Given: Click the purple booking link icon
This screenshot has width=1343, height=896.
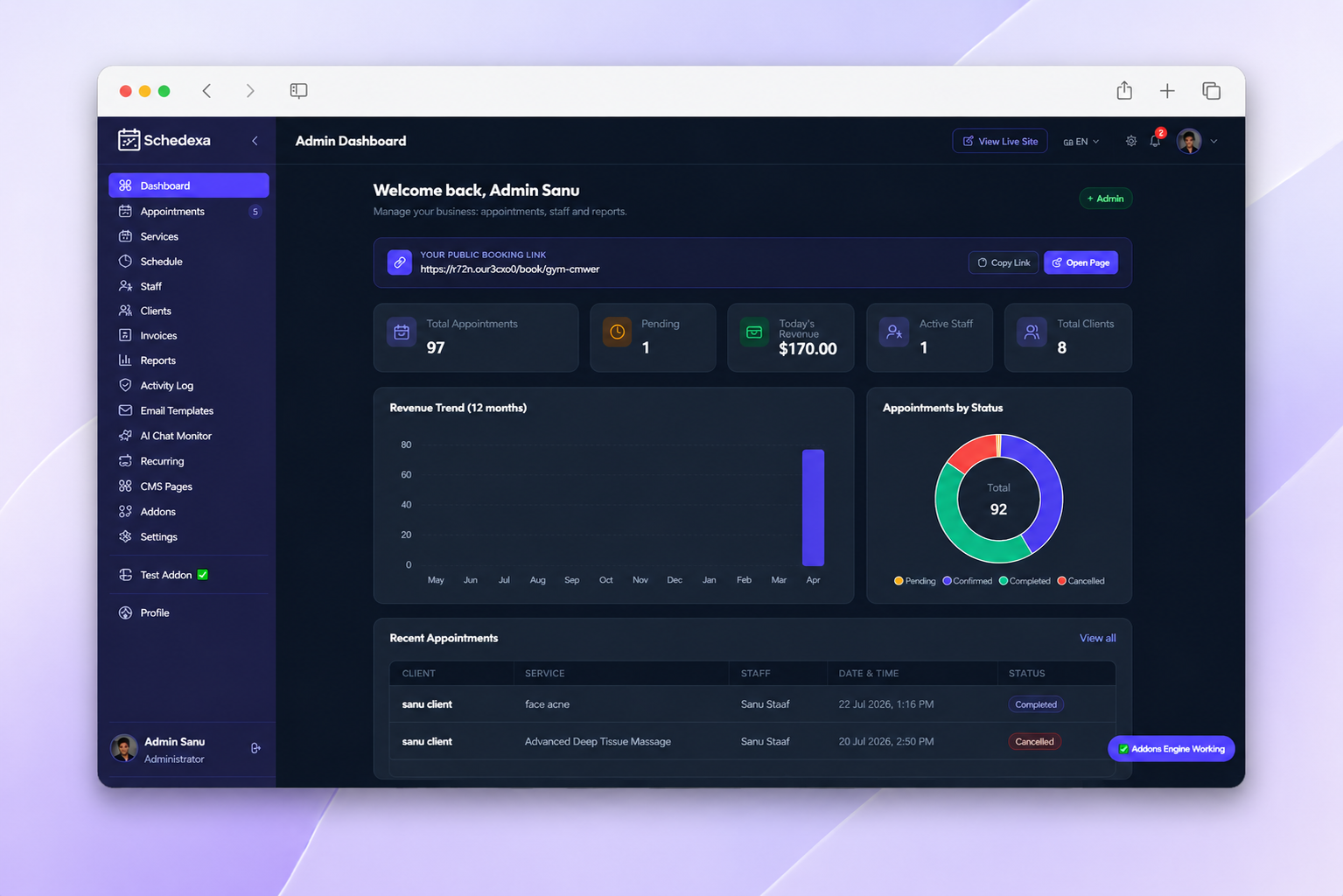Looking at the screenshot, I should 400,262.
